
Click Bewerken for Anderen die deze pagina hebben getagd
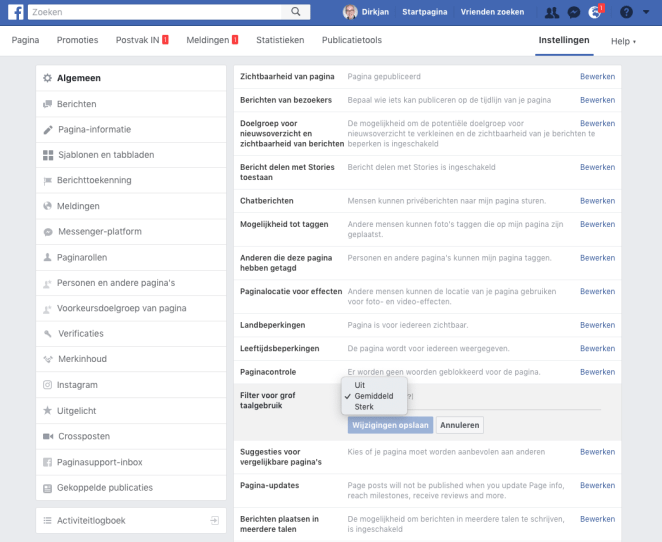click(x=597, y=258)
